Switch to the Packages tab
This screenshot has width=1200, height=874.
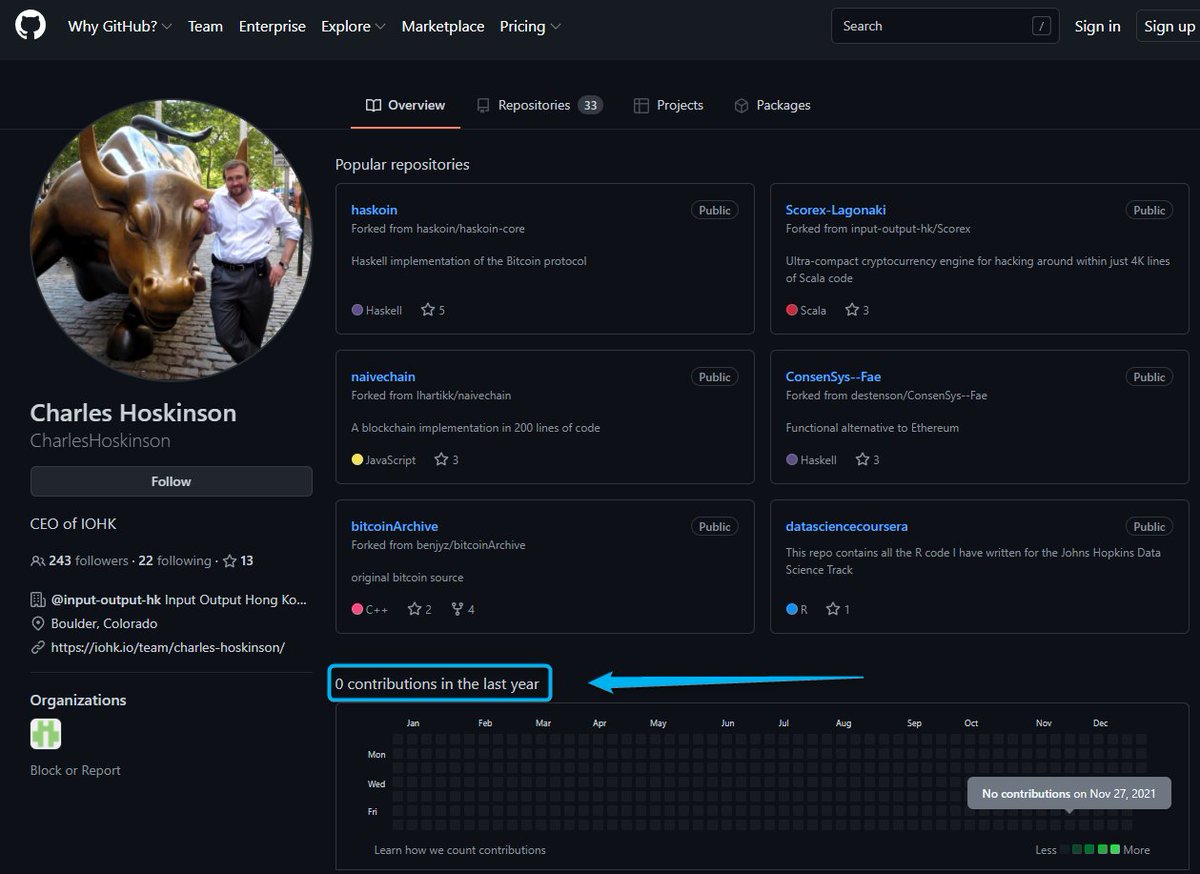771,105
